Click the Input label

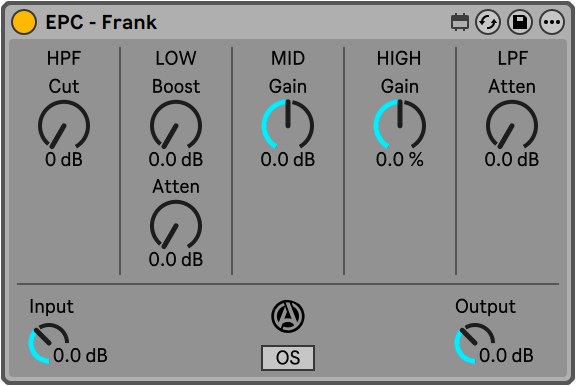click(x=51, y=306)
